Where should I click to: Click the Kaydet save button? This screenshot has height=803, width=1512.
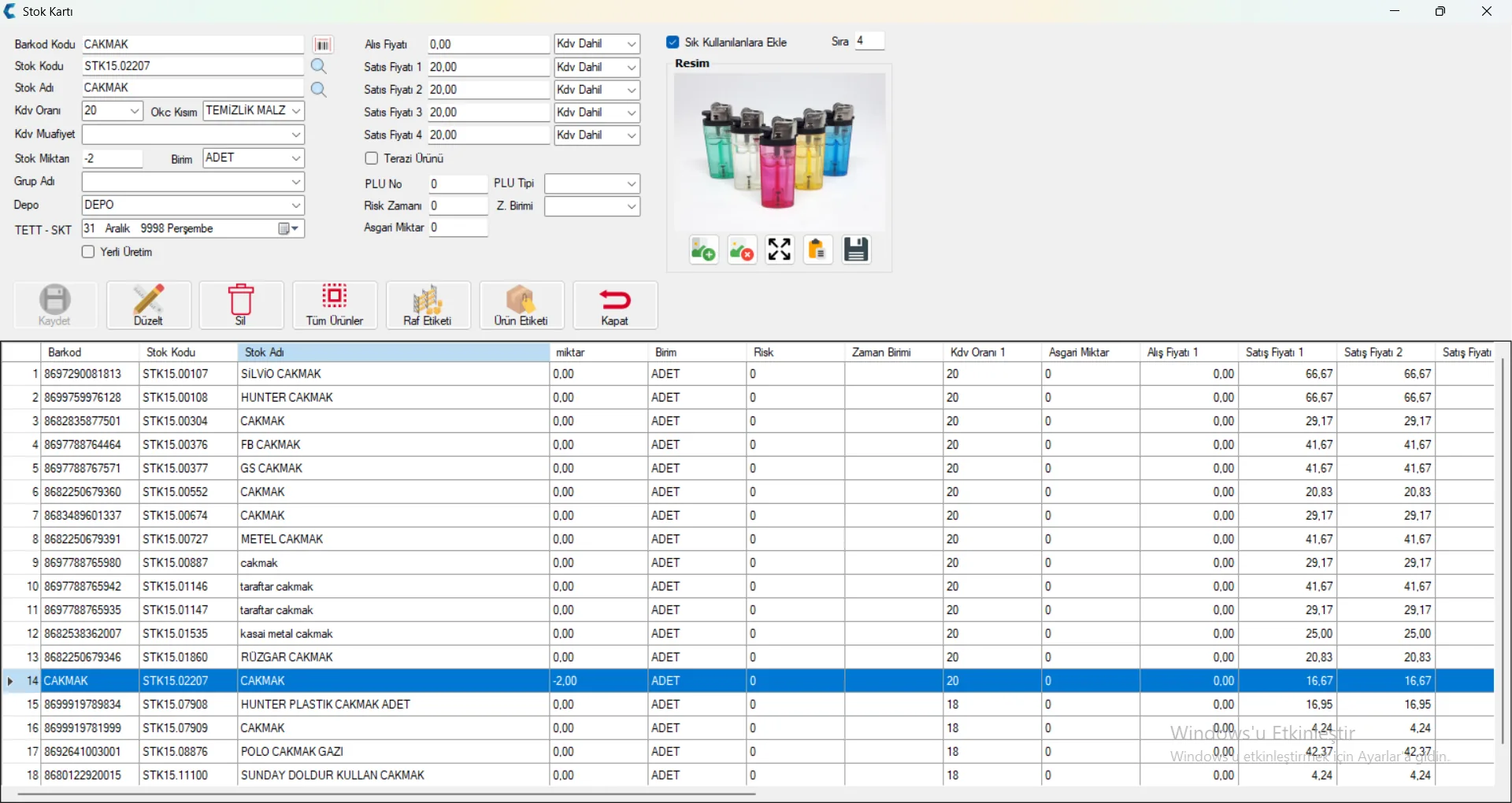point(55,305)
